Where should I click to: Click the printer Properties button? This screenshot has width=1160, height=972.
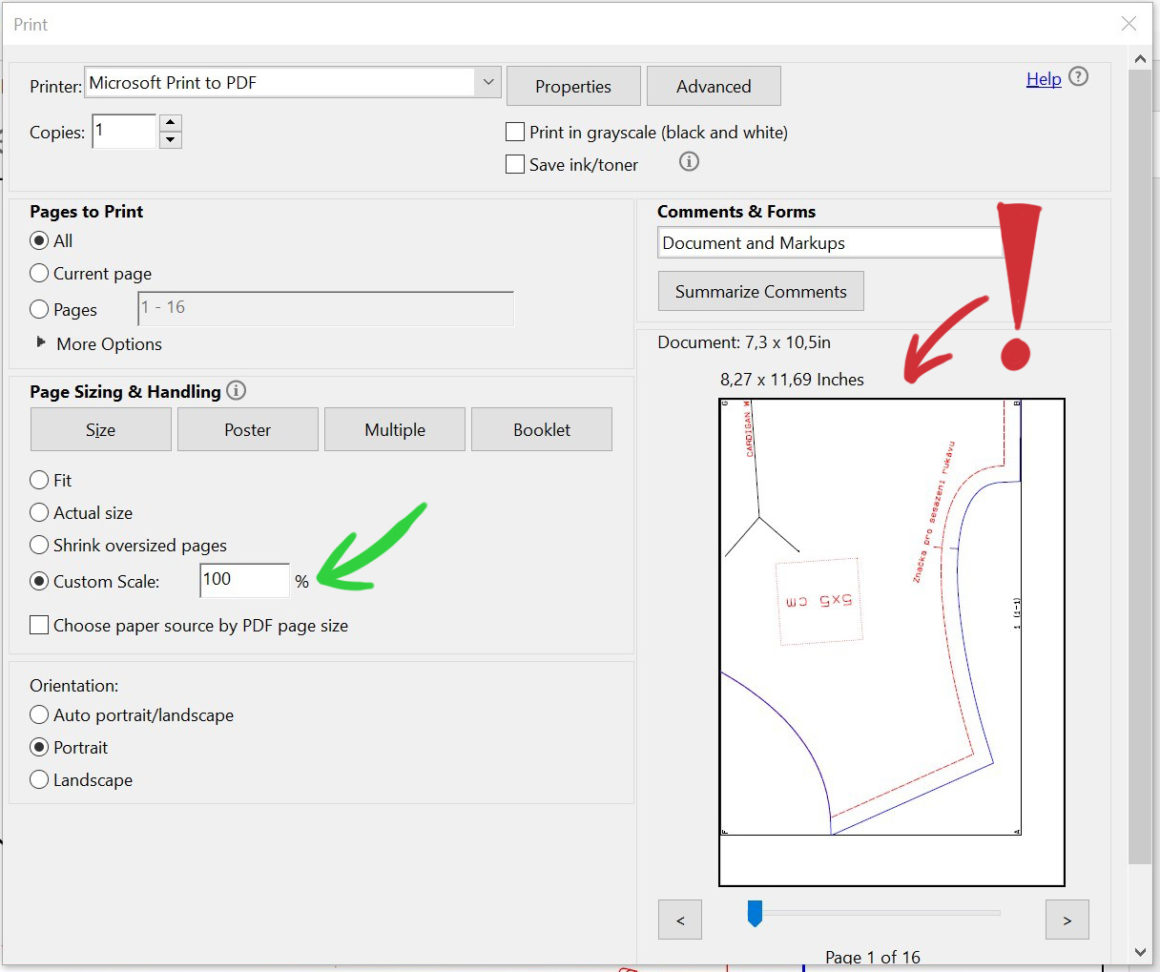[x=572, y=87]
